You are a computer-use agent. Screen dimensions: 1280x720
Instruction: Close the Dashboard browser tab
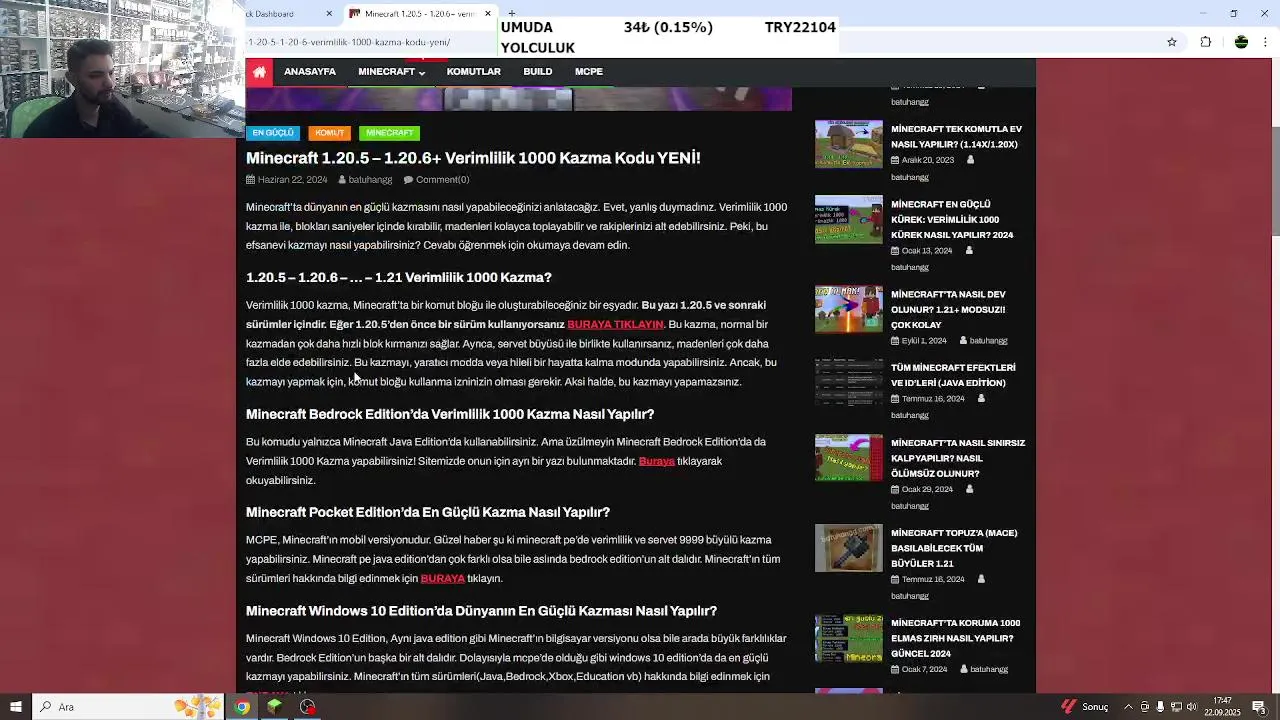click(329, 14)
